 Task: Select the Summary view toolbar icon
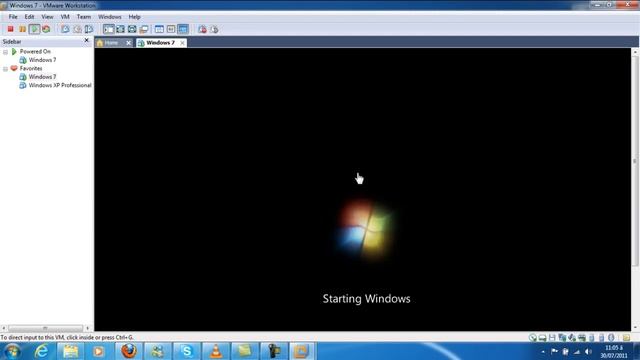pyautogui.click(x=159, y=29)
